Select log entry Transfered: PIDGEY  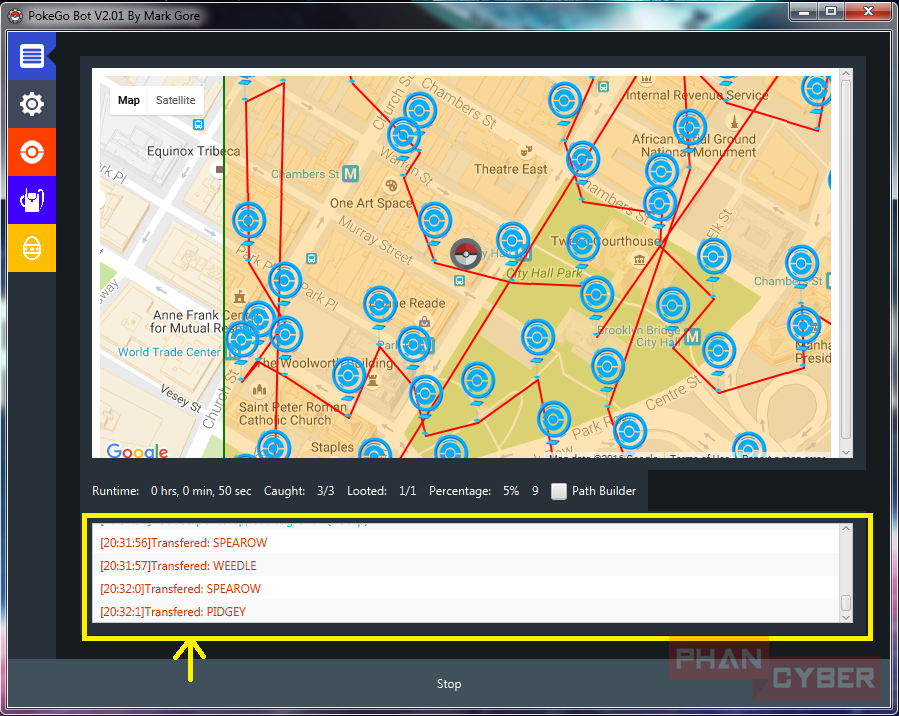tap(466, 612)
